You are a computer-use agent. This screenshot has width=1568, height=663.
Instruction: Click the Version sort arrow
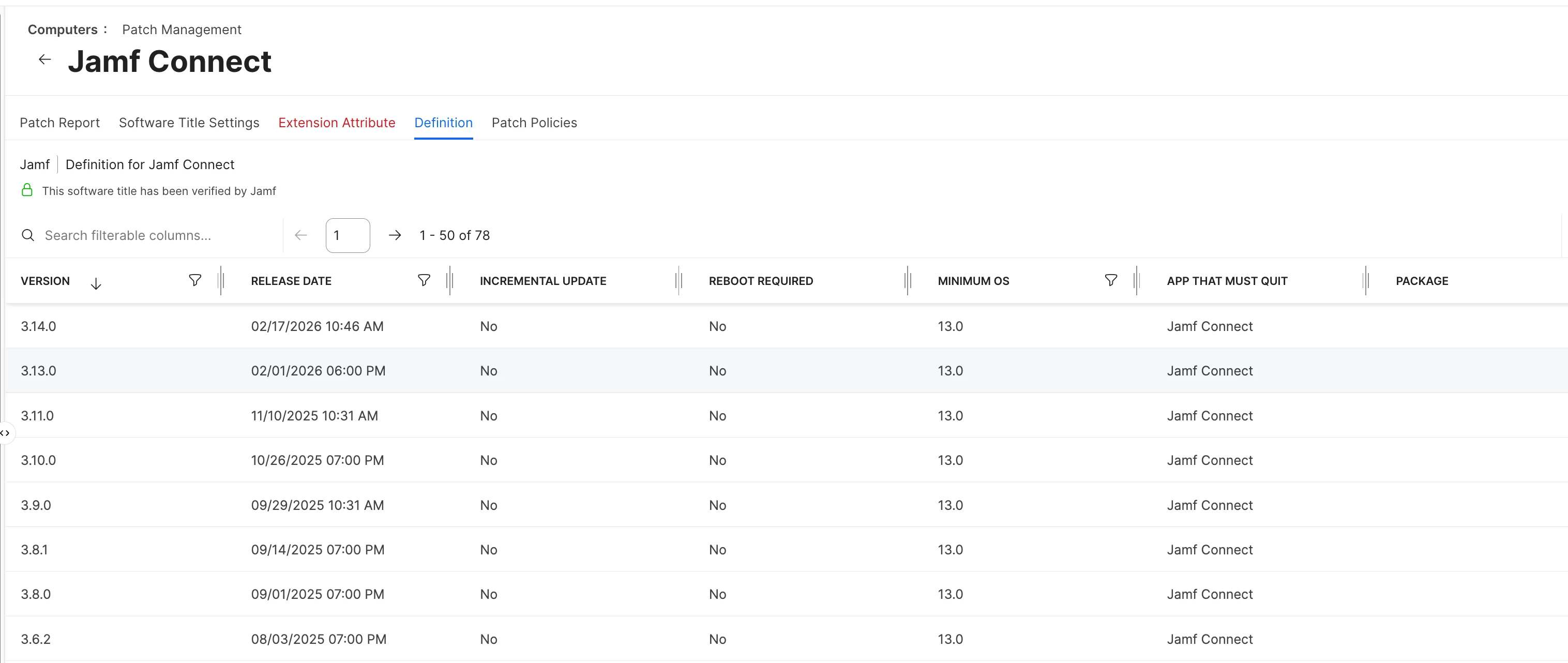tap(96, 284)
